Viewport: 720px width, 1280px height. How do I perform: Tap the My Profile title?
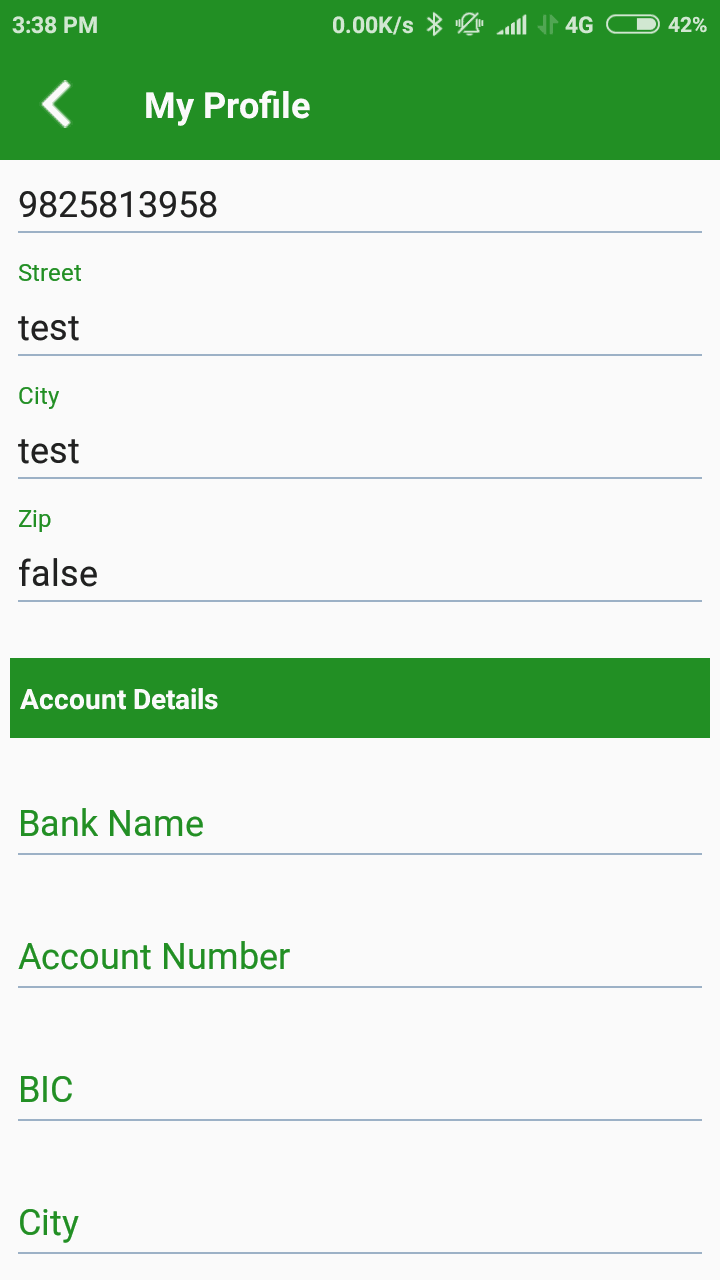[x=227, y=106]
